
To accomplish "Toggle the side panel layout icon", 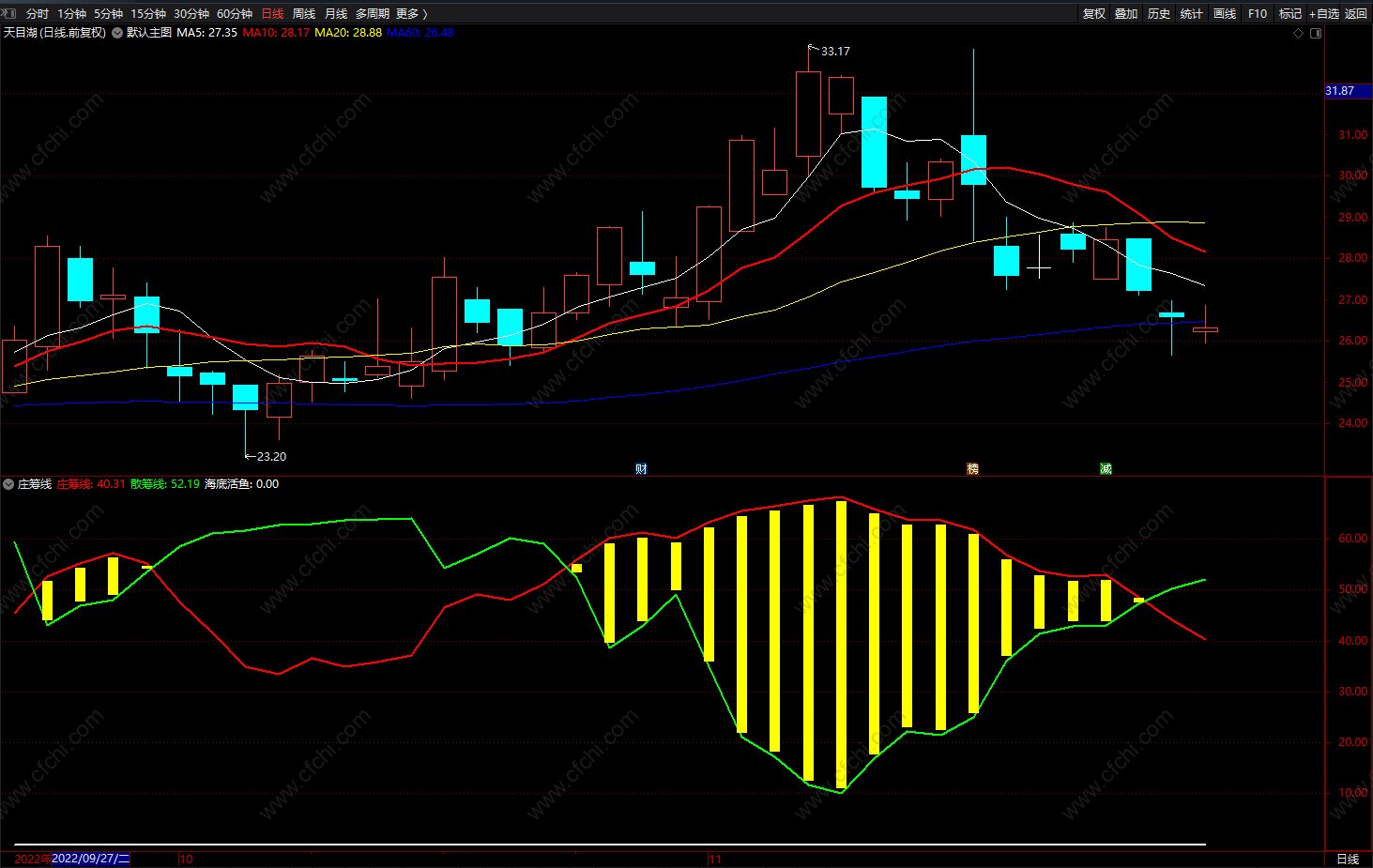I will [1316, 33].
